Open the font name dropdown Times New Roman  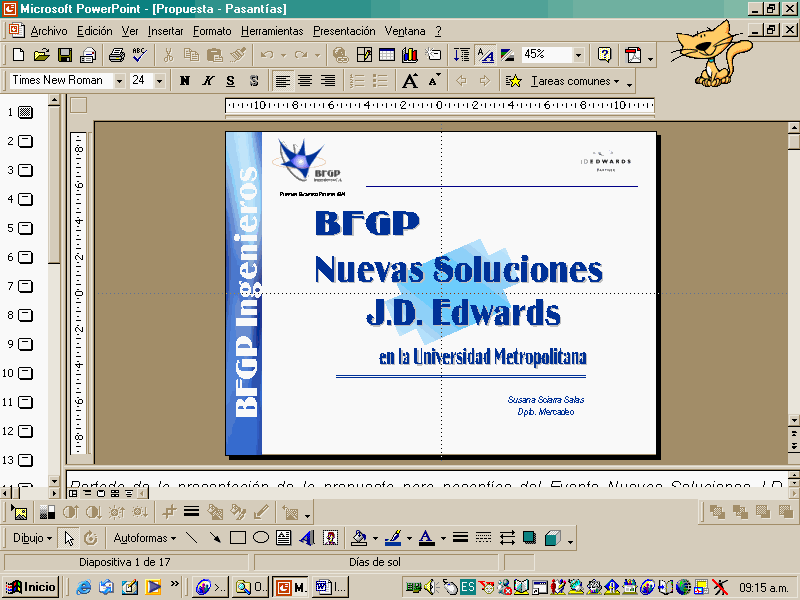[119, 81]
